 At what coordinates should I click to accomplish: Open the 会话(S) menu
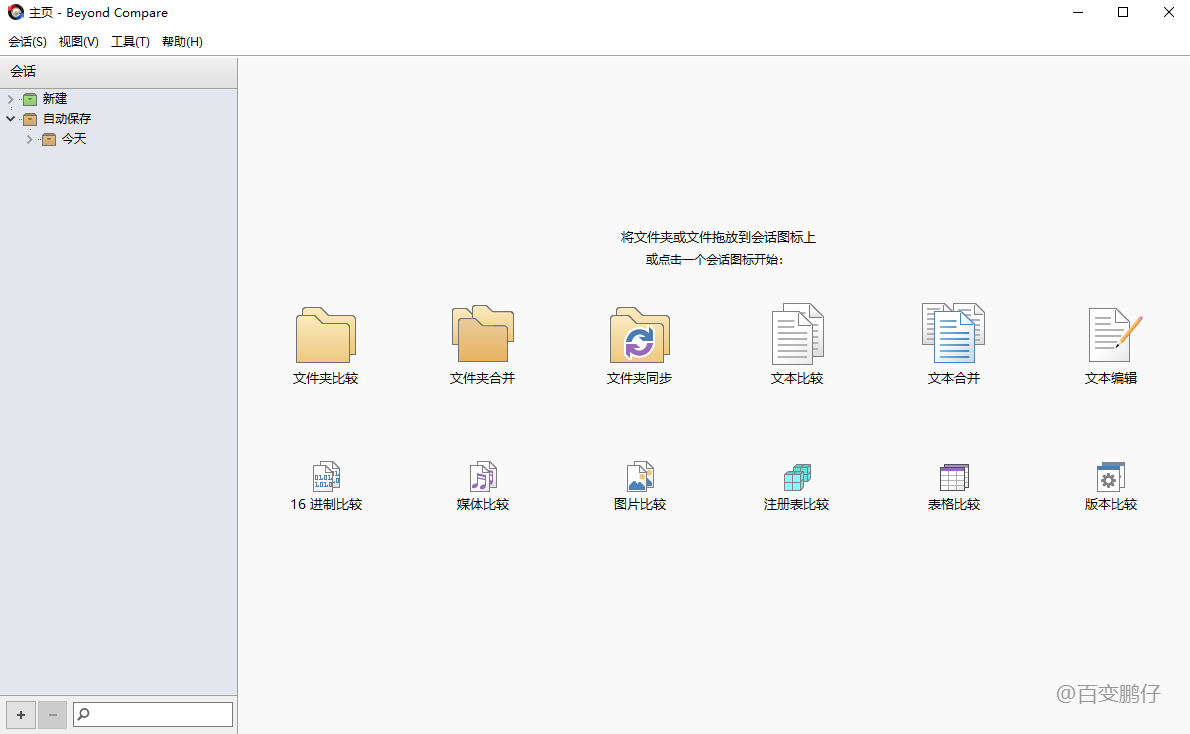coord(27,42)
